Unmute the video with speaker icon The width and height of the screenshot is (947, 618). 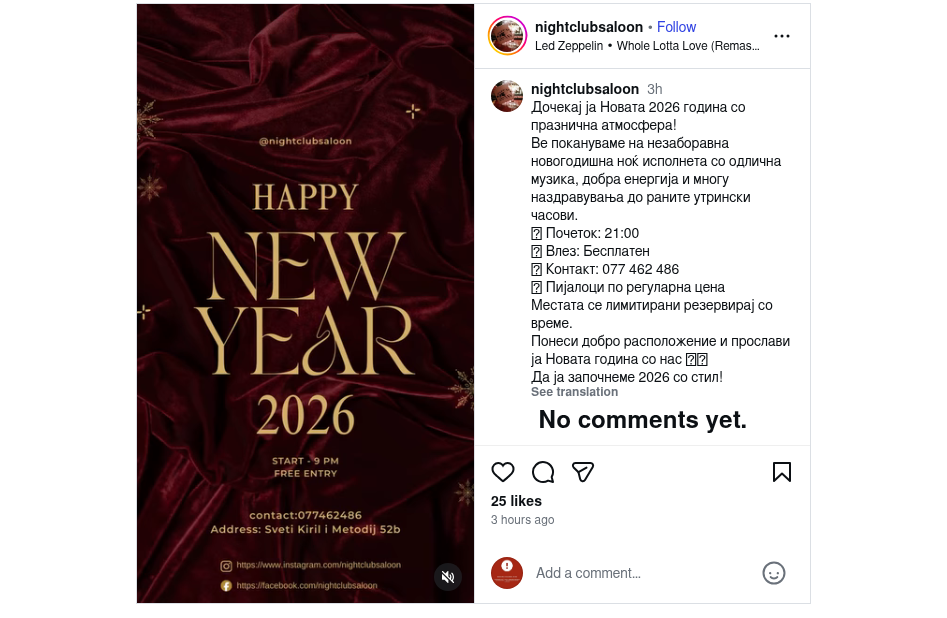448,577
